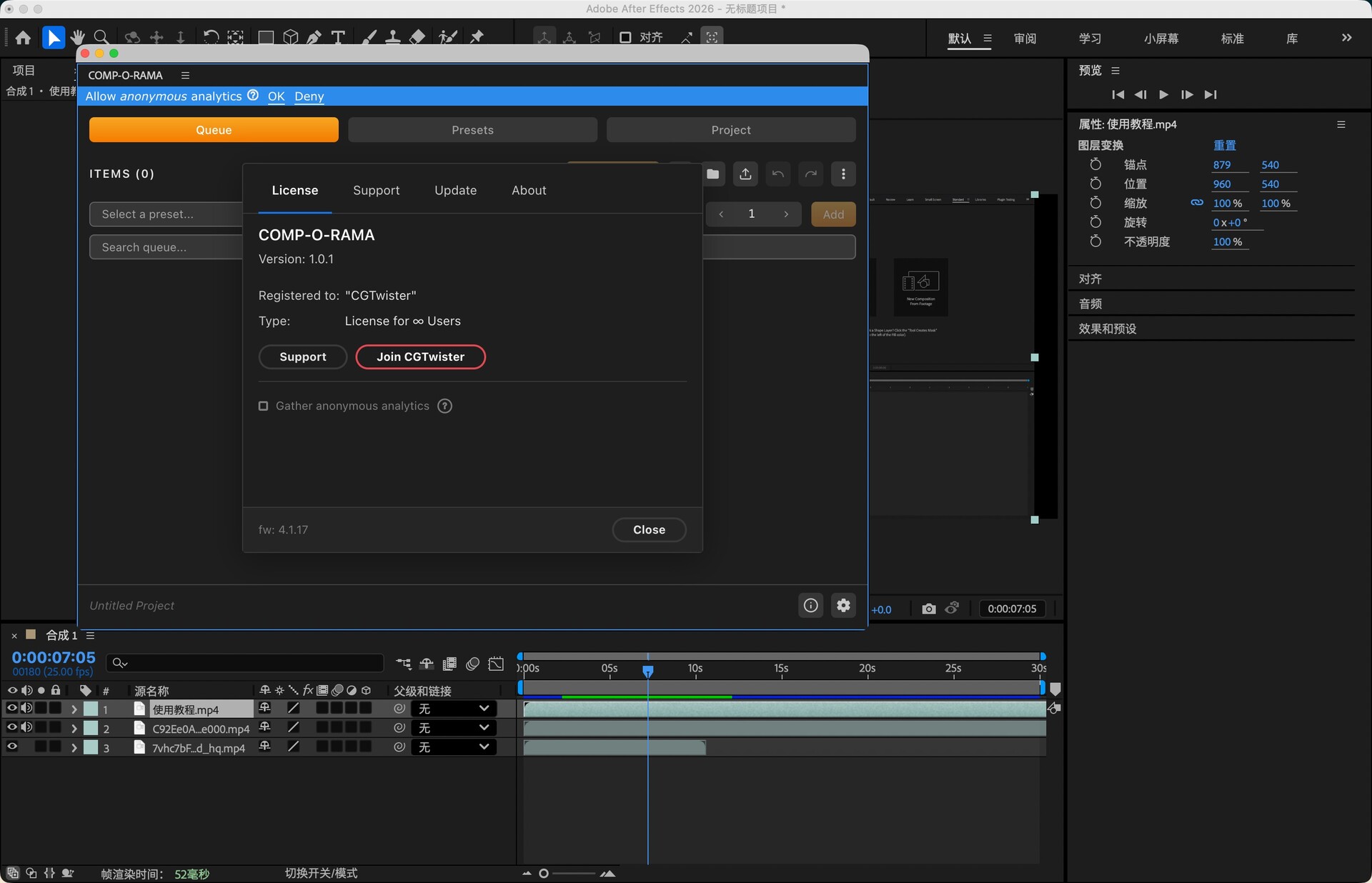
Task: Open parent dropdown for layer 使用教程.mp4
Action: [454, 709]
